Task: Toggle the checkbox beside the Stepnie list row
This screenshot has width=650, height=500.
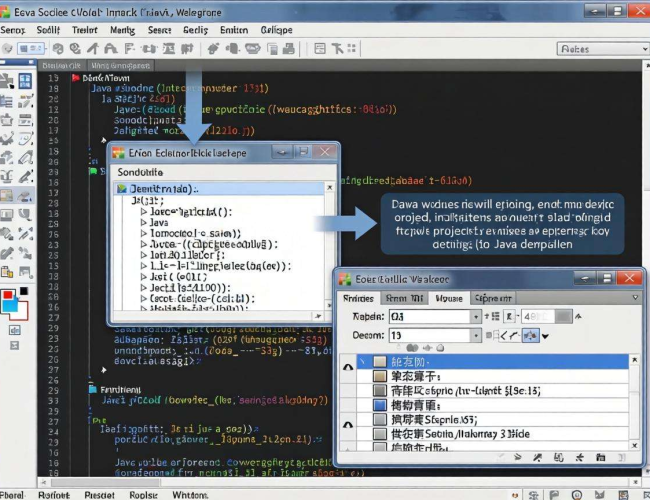Action: (x=380, y=422)
